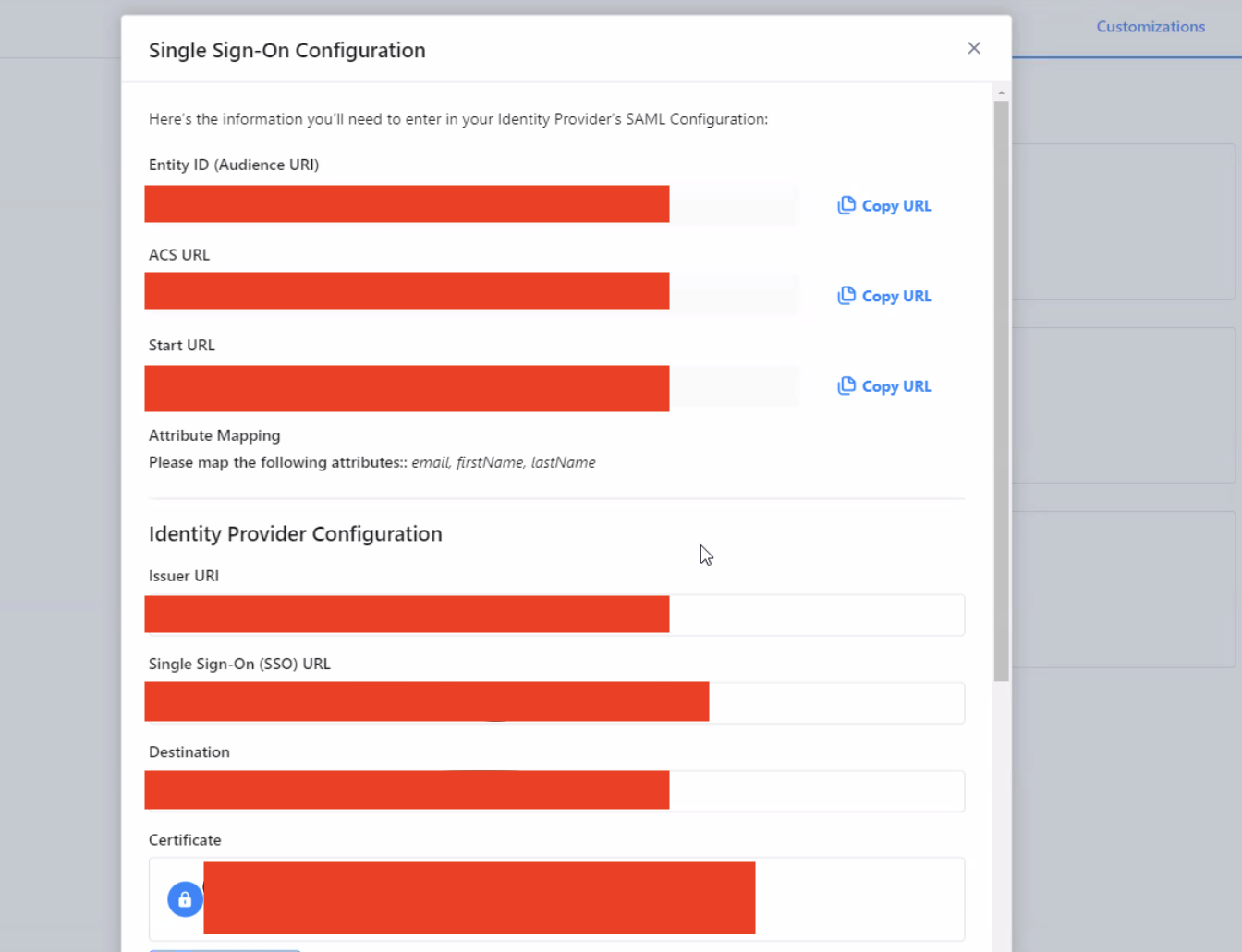Click the certificate lock icon
This screenshot has height=952, width=1242.
pos(185,899)
